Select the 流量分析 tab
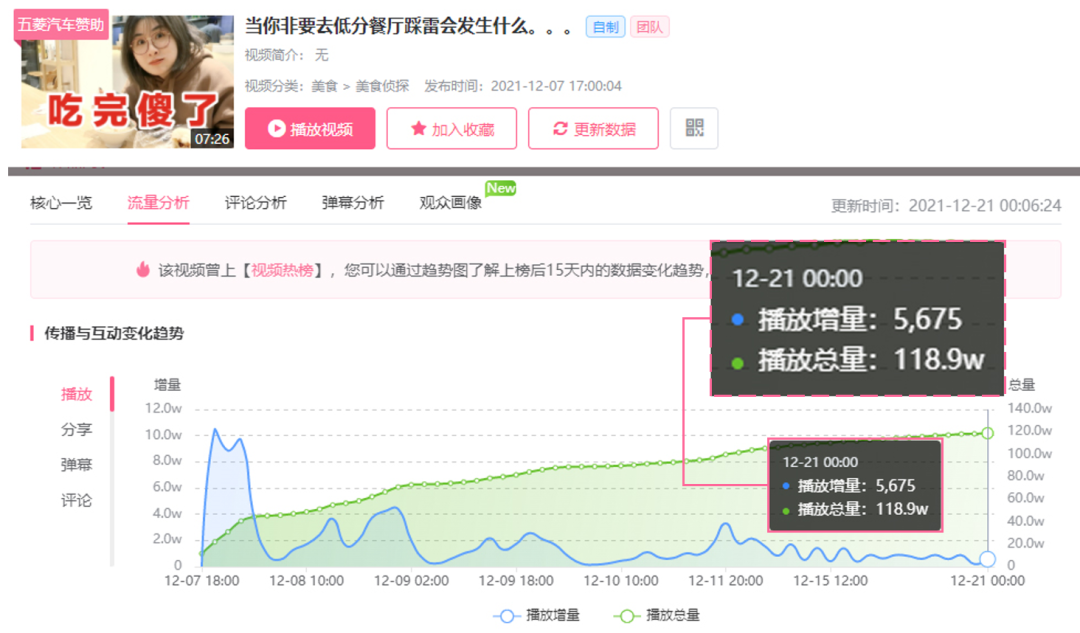The image size is (1080, 633). click(x=158, y=203)
